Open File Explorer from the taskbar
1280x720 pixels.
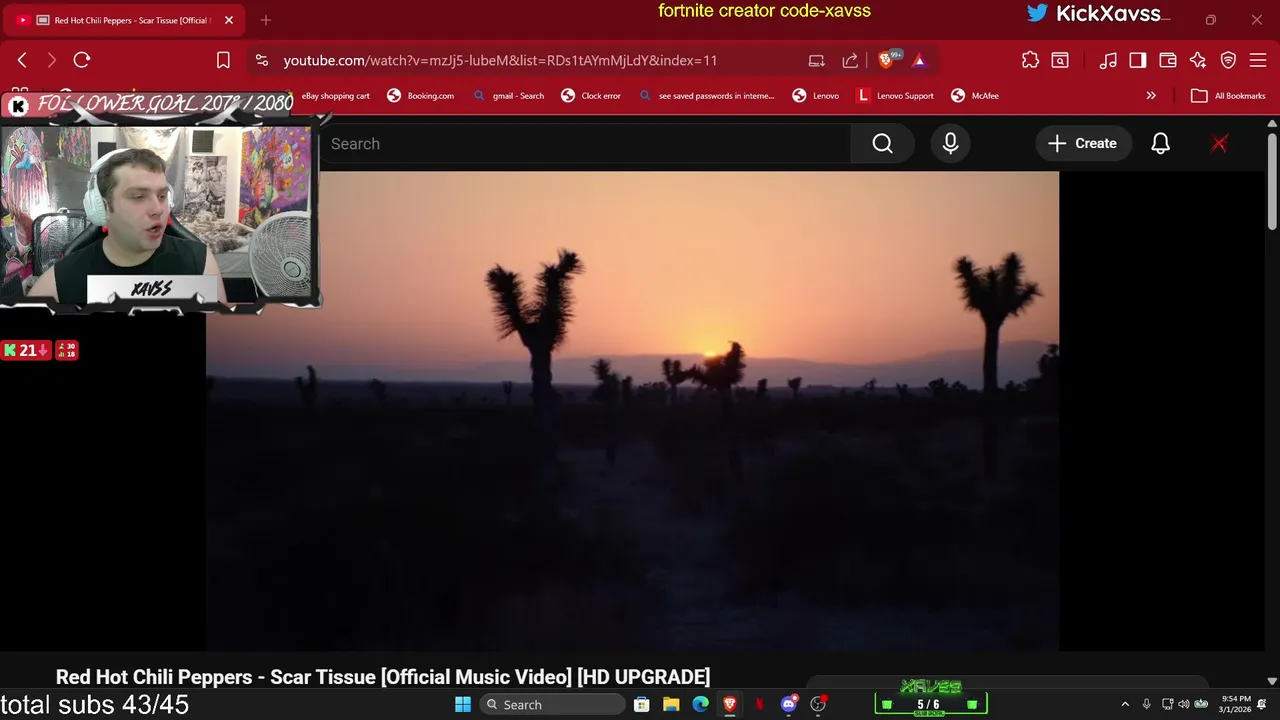point(671,705)
